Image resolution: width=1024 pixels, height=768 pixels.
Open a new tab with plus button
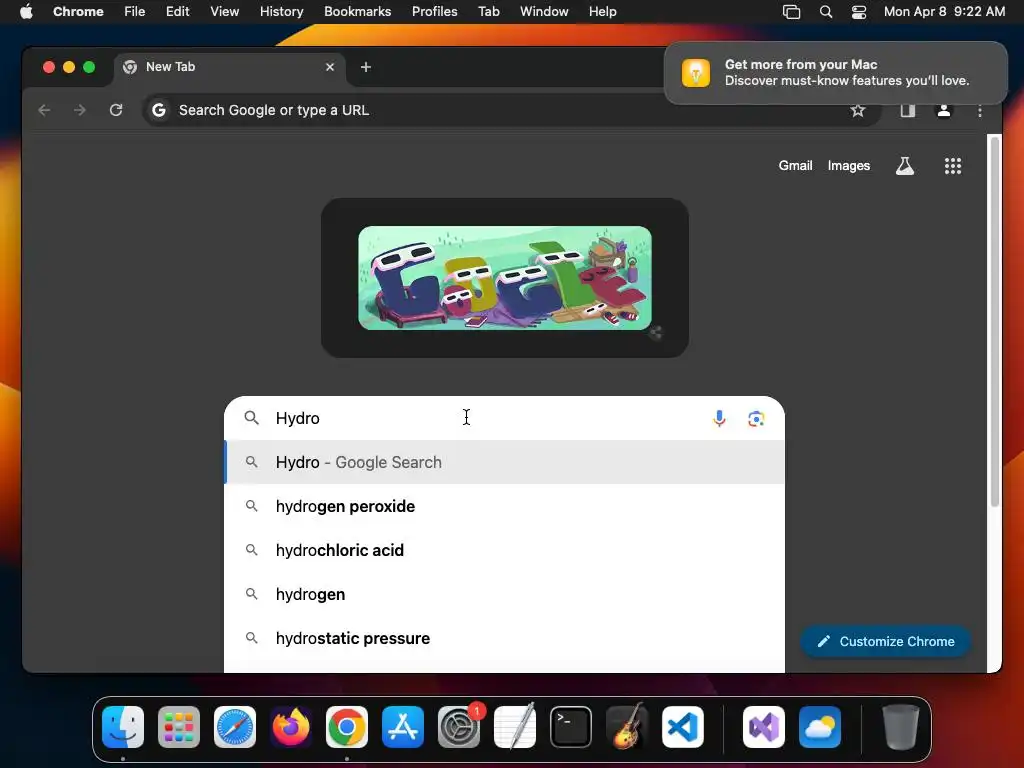coord(366,67)
